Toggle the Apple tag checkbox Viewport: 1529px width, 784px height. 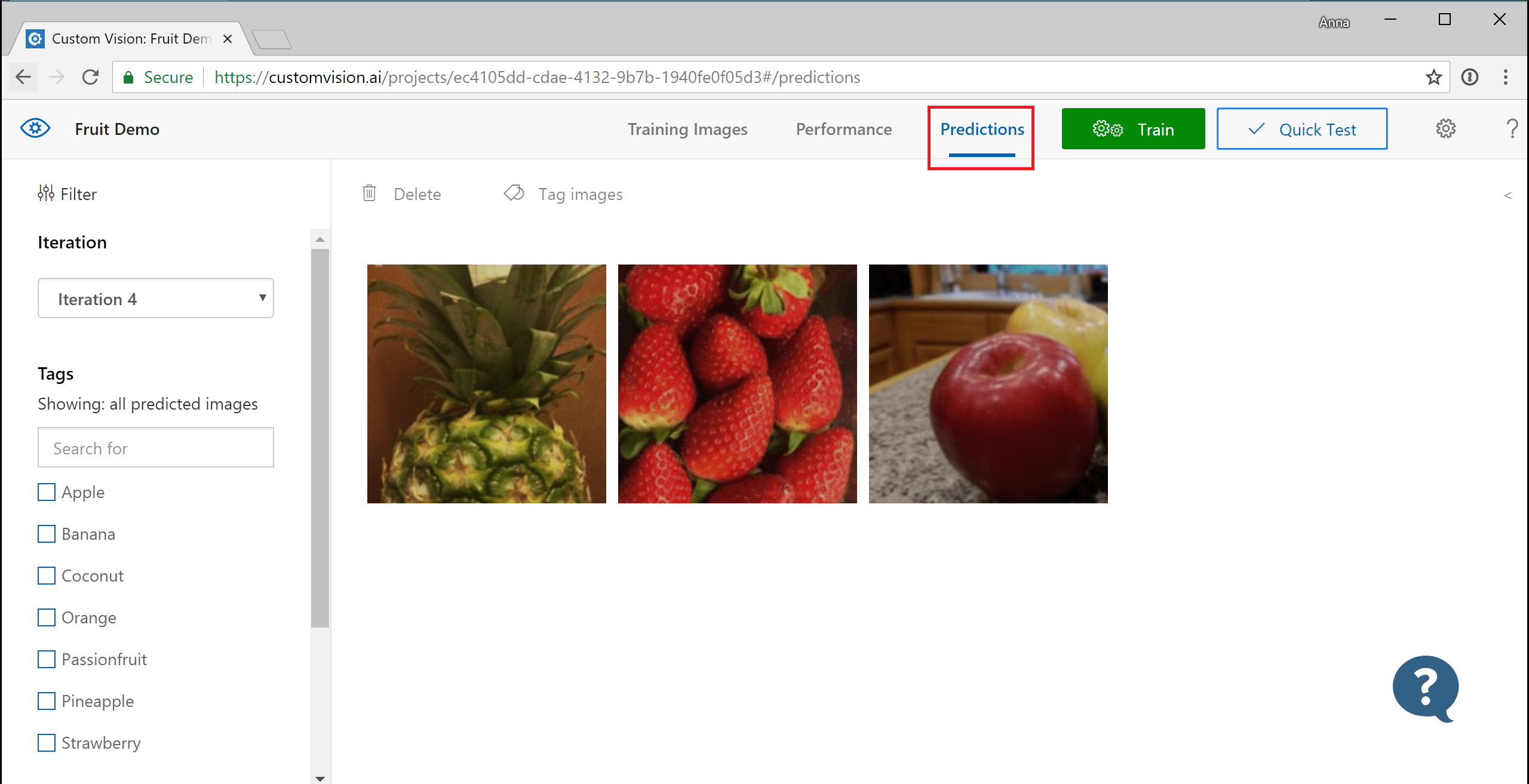coord(47,491)
